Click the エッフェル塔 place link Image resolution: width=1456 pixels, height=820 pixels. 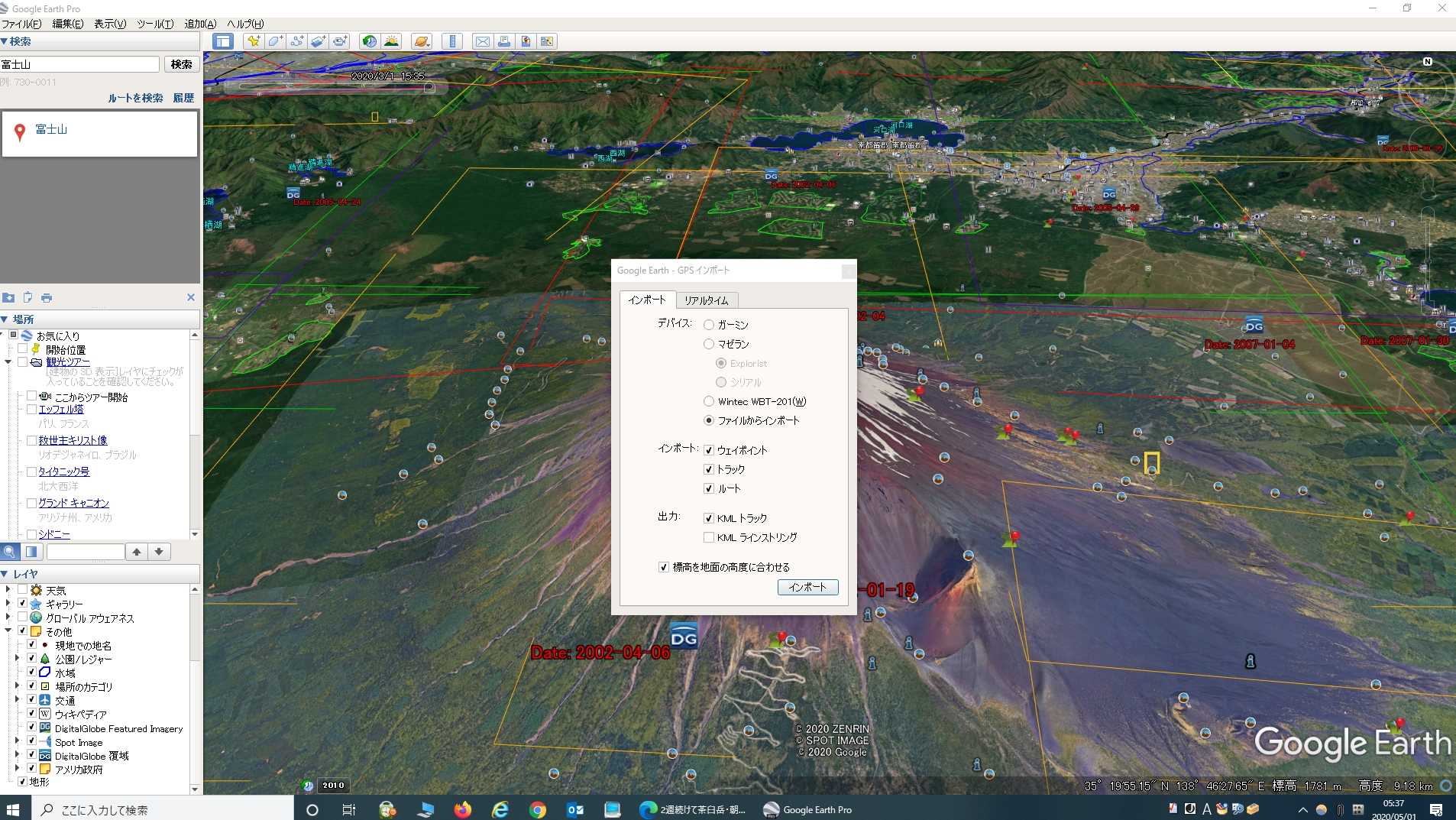(61, 410)
